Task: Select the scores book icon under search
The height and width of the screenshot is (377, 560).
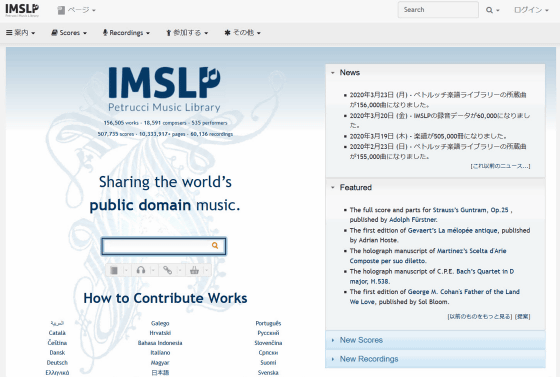Action: point(114,270)
